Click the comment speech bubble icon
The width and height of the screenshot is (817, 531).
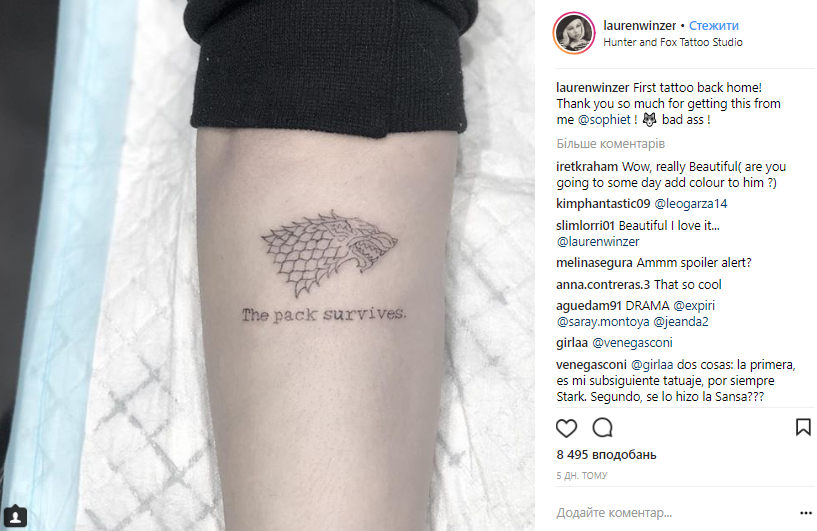pos(602,428)
